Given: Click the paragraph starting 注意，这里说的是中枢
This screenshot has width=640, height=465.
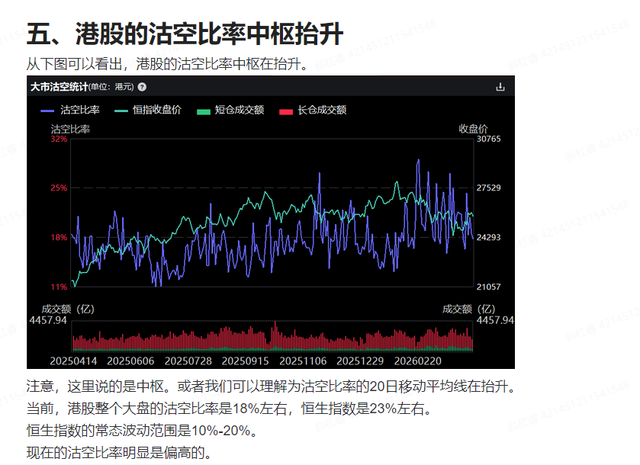Looking at the screenshot, I should click(x=271, y=386).
